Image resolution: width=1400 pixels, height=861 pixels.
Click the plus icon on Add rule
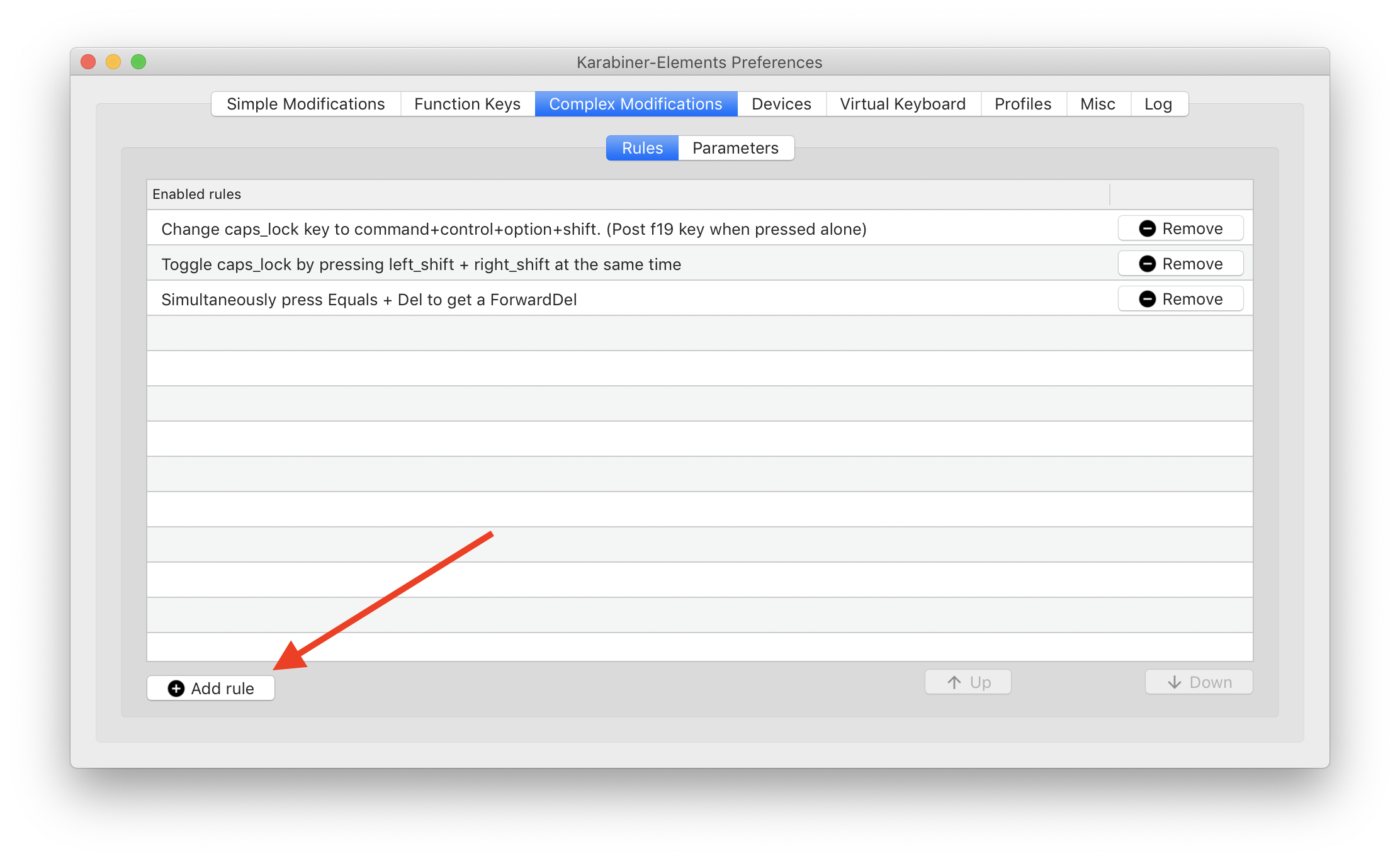click(x=176, y=689)
